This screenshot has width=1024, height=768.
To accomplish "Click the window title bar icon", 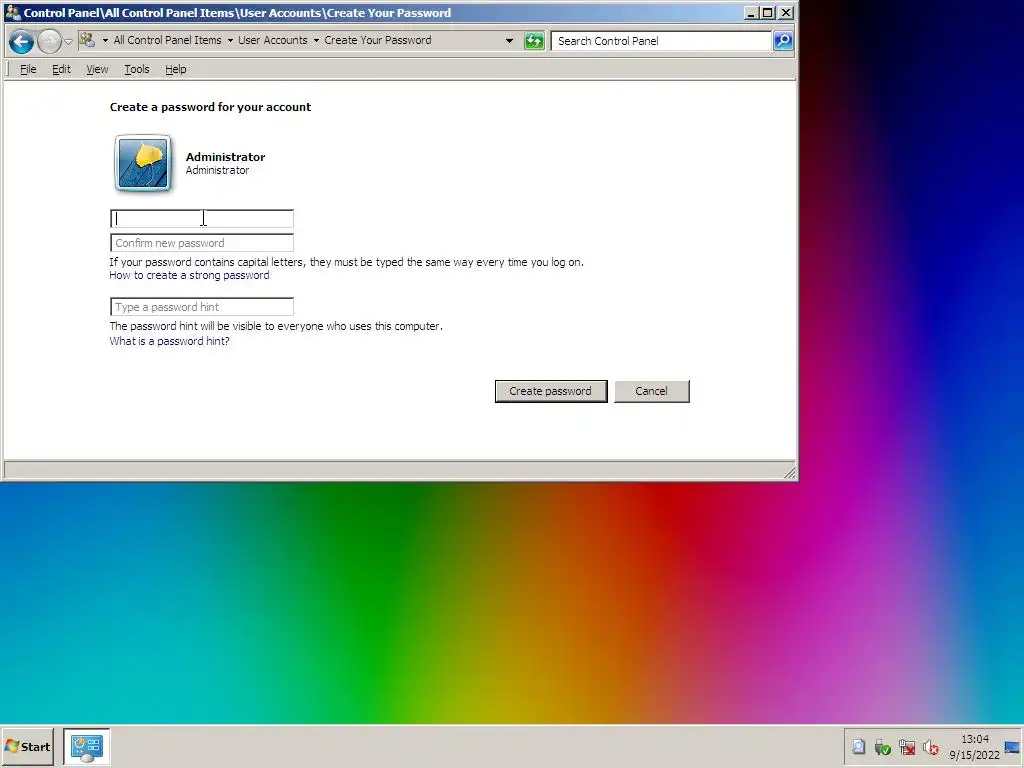I will 12,12.
